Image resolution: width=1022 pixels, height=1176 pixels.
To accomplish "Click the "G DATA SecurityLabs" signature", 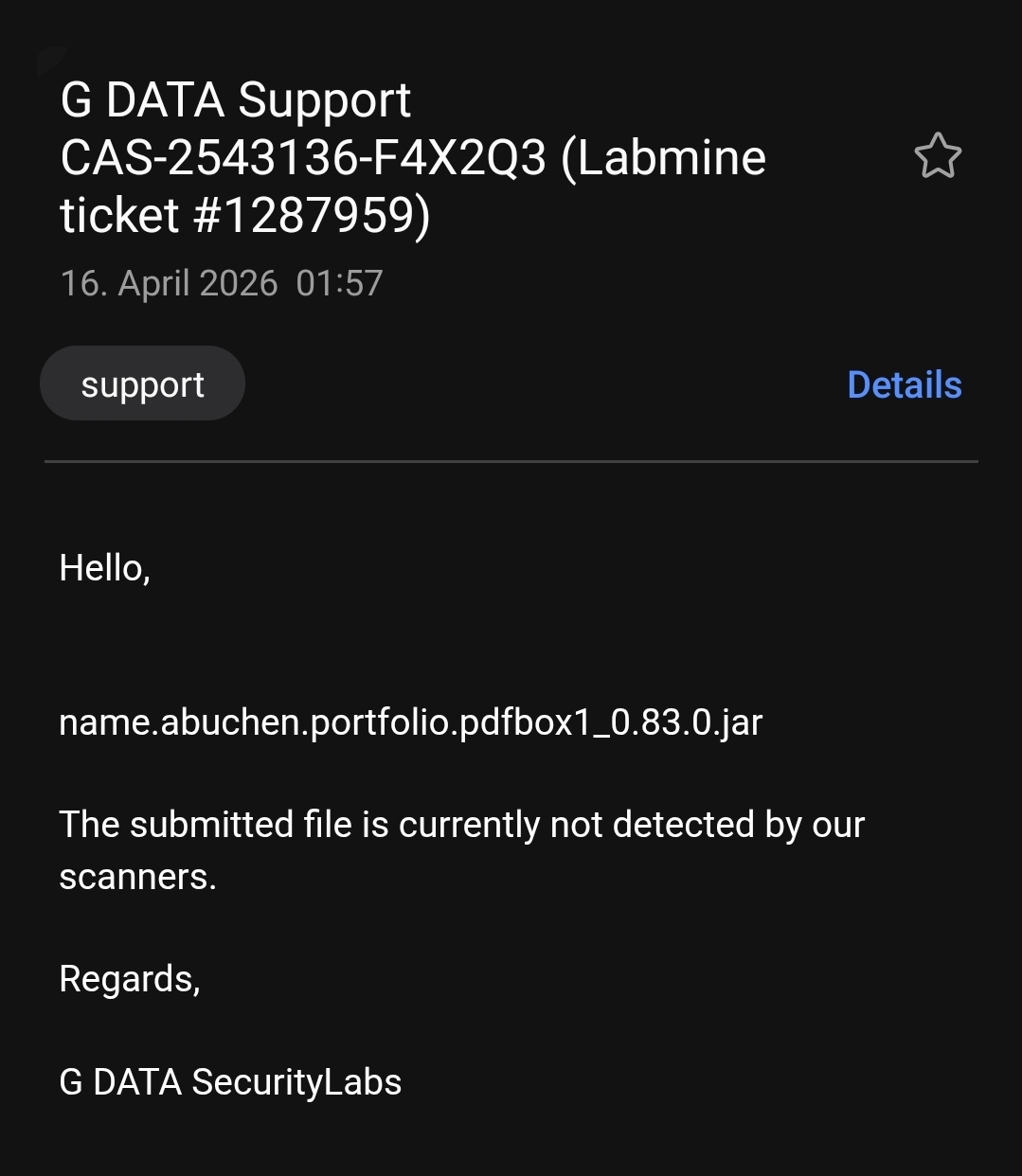I will pos(230,1082).
